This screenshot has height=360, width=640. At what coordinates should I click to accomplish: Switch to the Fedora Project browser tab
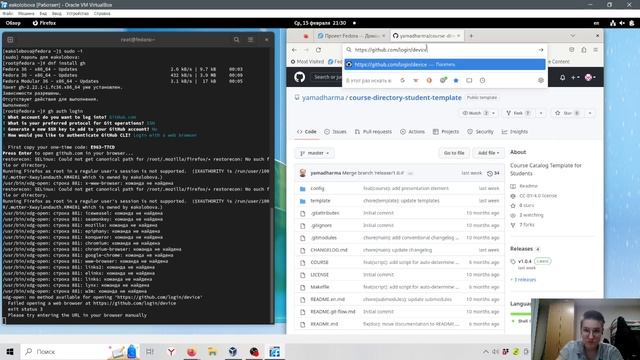coord(350,36)
